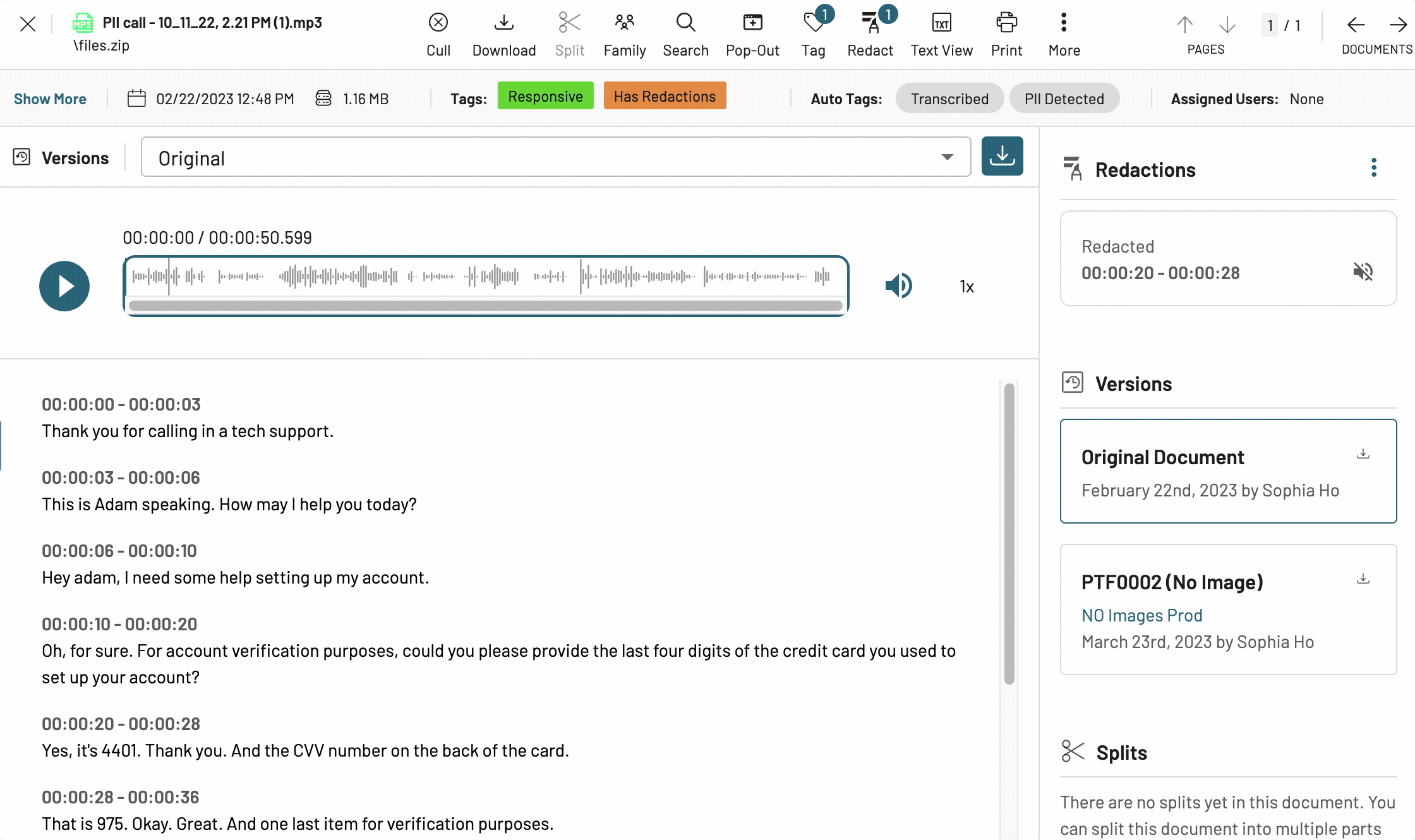Jump to transcript timestamp 00:00:00 - 00:00:03
This screenshot has width=1415, height=840.
tap(121, 404)
